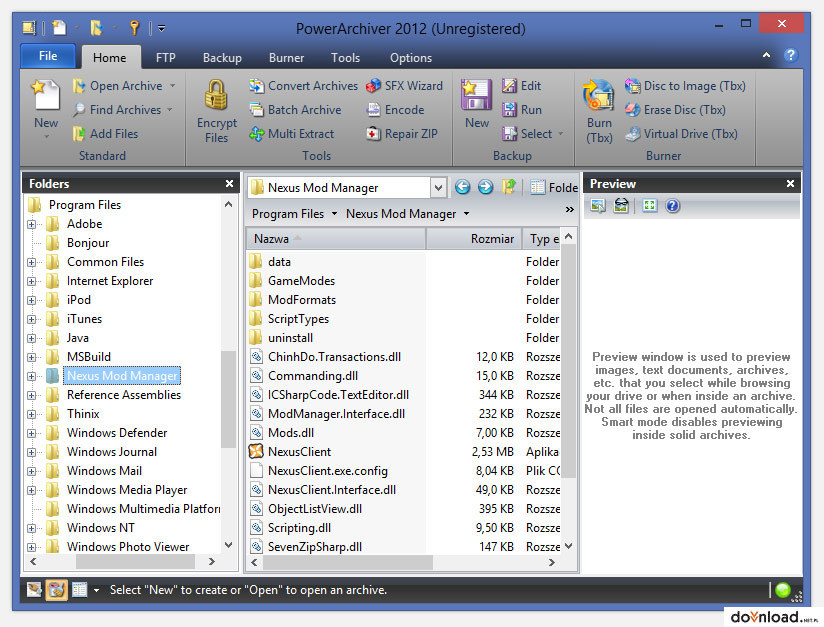824x627 pixels.
Task: Click the first icon in Preview toolbar
Action: point(598,205)
